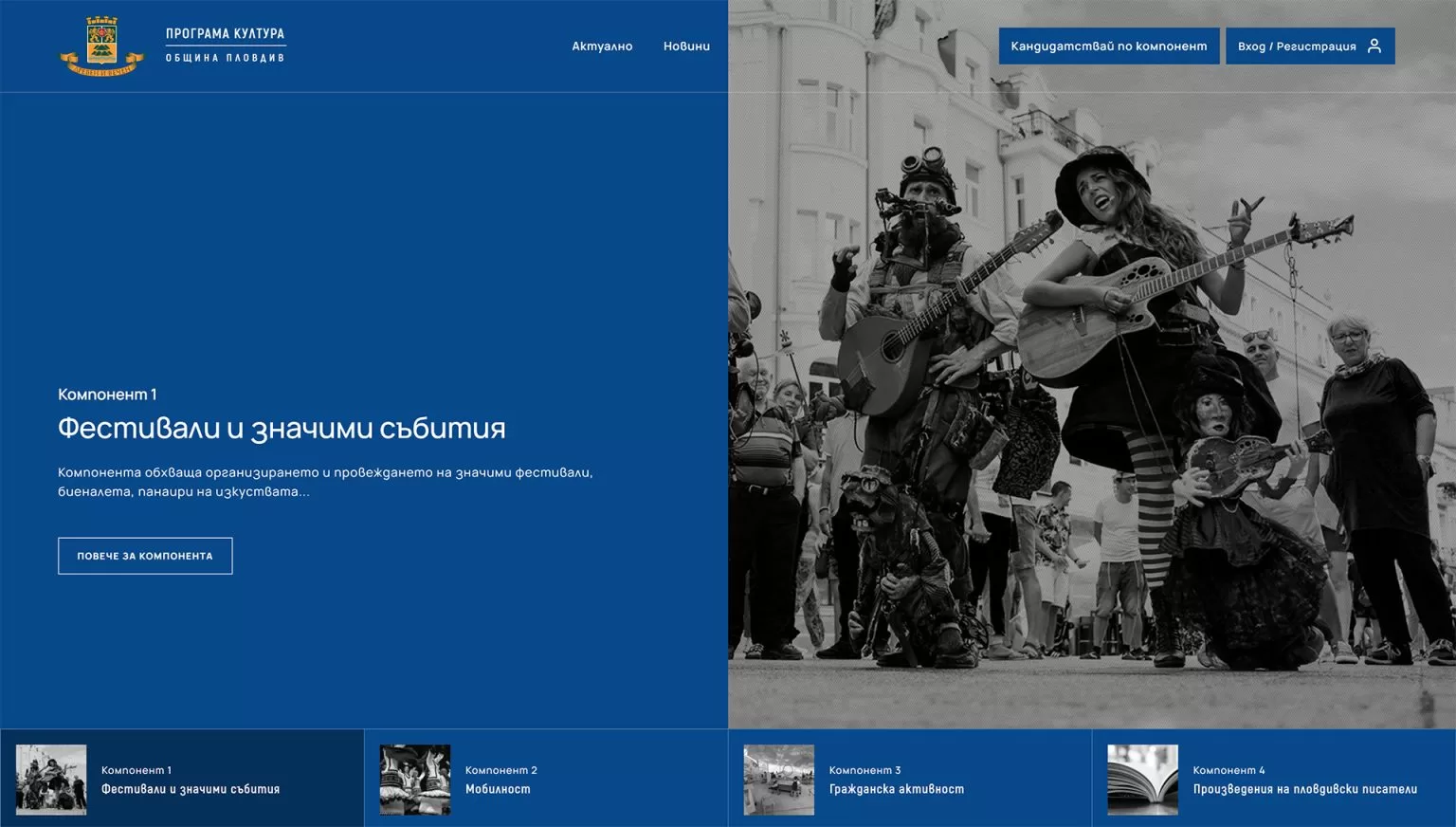This screenshot has height=827, width=1456.
Task: Open the Актуално menu item
Action: [602, 46]
